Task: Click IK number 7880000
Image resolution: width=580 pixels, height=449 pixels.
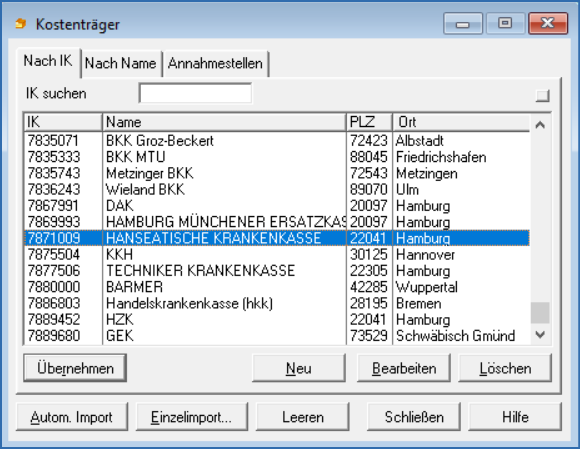Action: tap(53, 287)
